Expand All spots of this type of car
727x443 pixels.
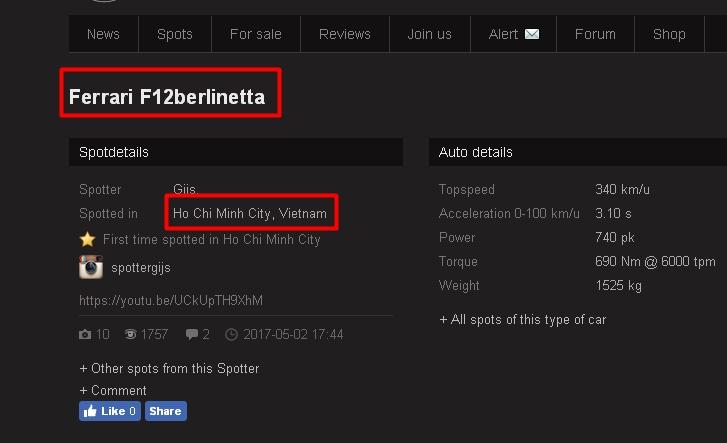pyautogui.click(x=522, y=319)
